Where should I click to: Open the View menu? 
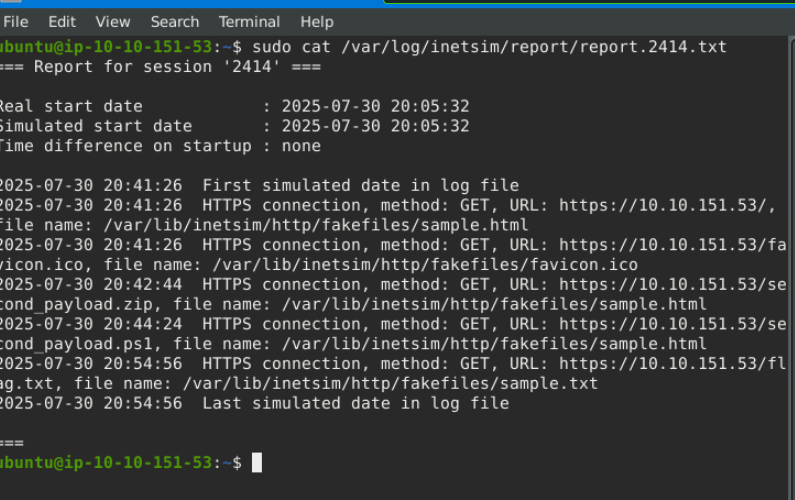coord(113,22)
